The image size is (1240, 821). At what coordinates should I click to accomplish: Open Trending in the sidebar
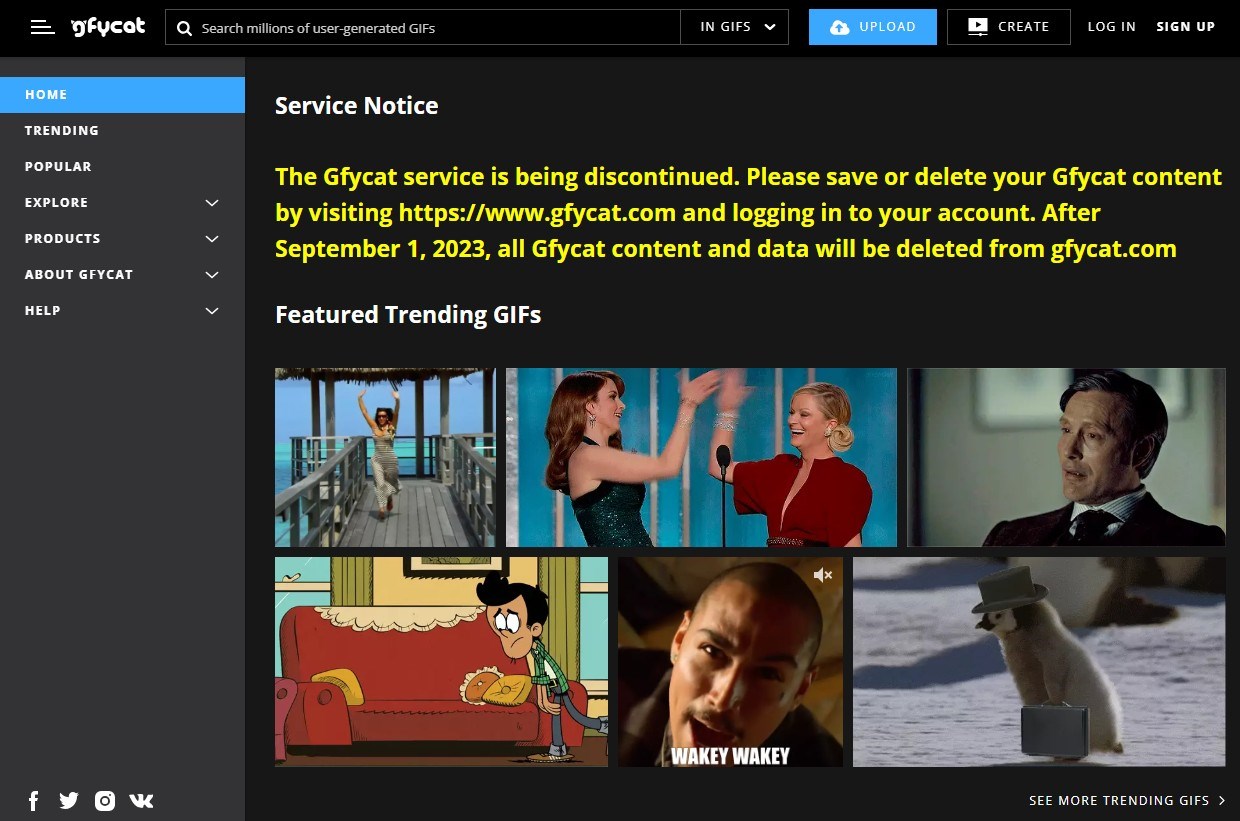pyautogui.click(x=122, y=130)
